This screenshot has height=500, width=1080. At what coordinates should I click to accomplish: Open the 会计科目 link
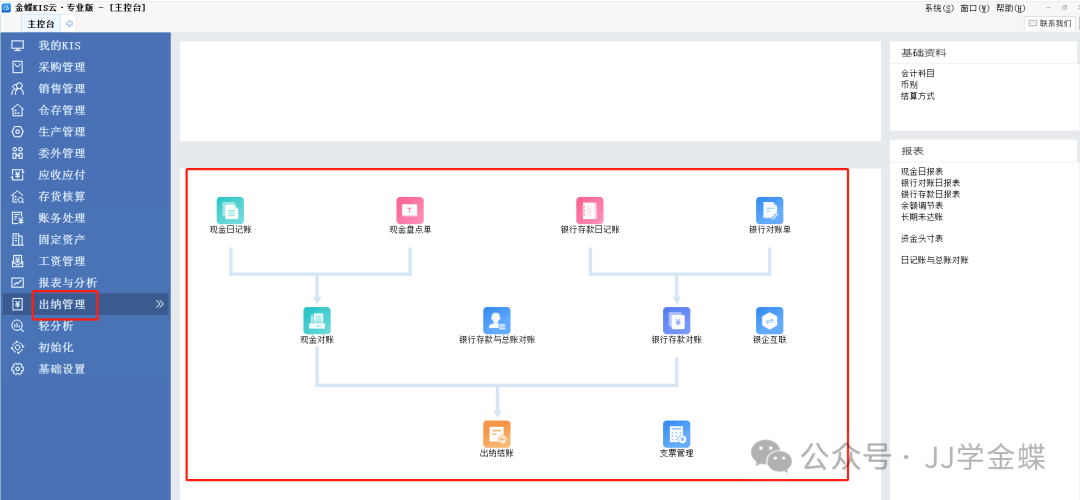[x=917, y=73]
